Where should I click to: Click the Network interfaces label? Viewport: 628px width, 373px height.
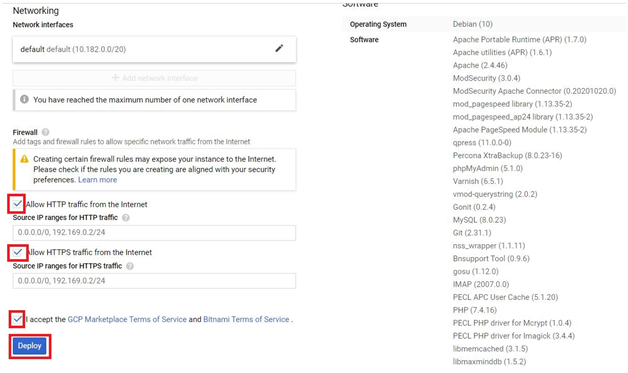(43, 25)
